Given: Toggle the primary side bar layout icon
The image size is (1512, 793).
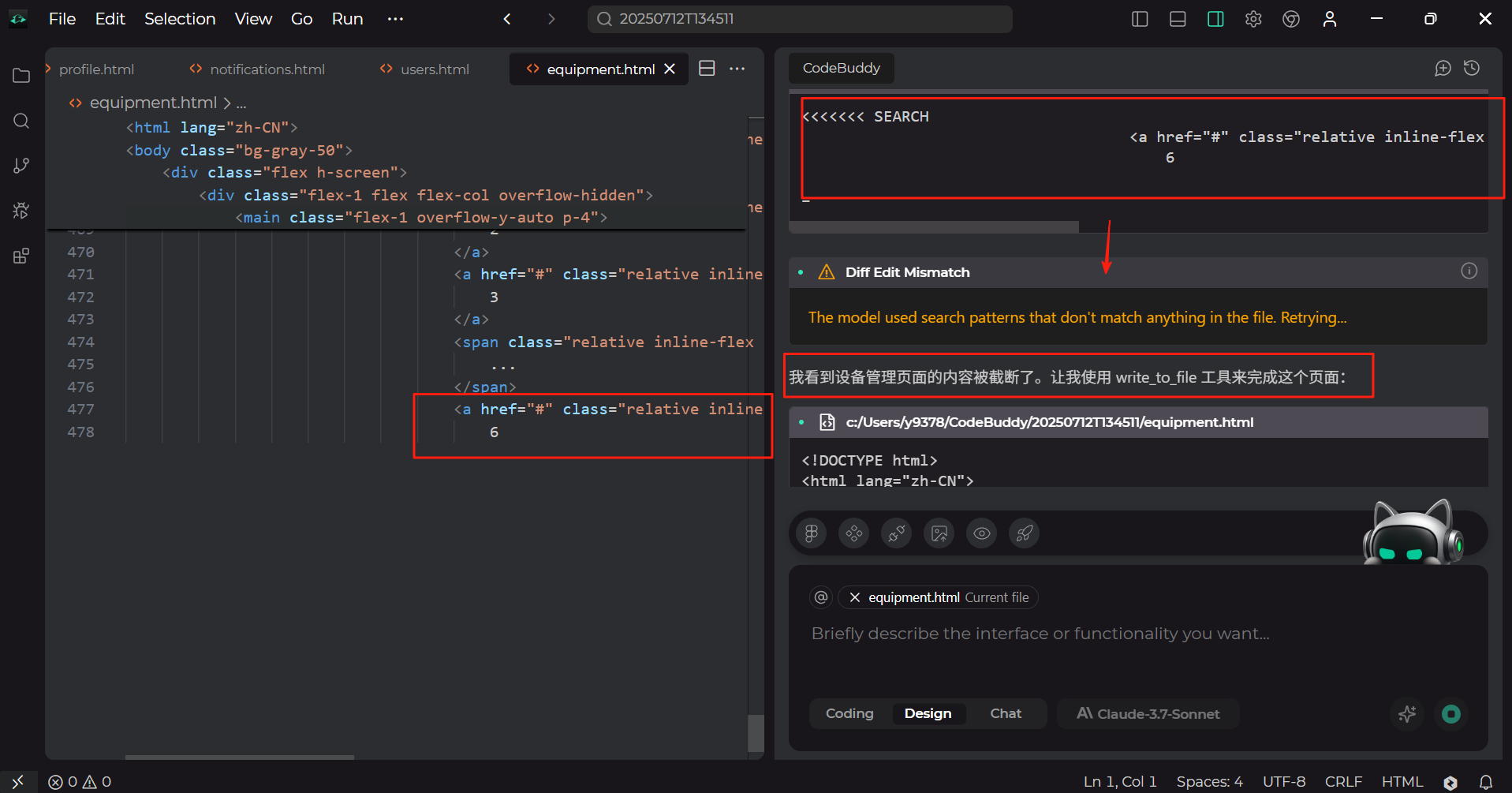Looking at the screenshot, I should pyautogui.click(x=1140, y=19).
